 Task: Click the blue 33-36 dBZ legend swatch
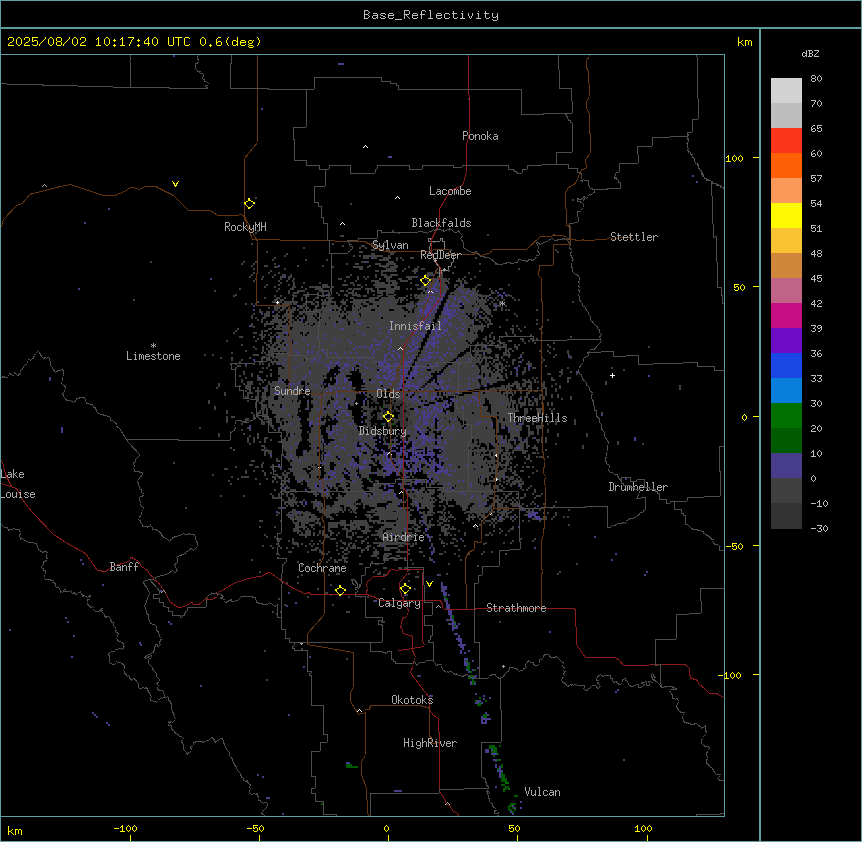tap(786, 365)
